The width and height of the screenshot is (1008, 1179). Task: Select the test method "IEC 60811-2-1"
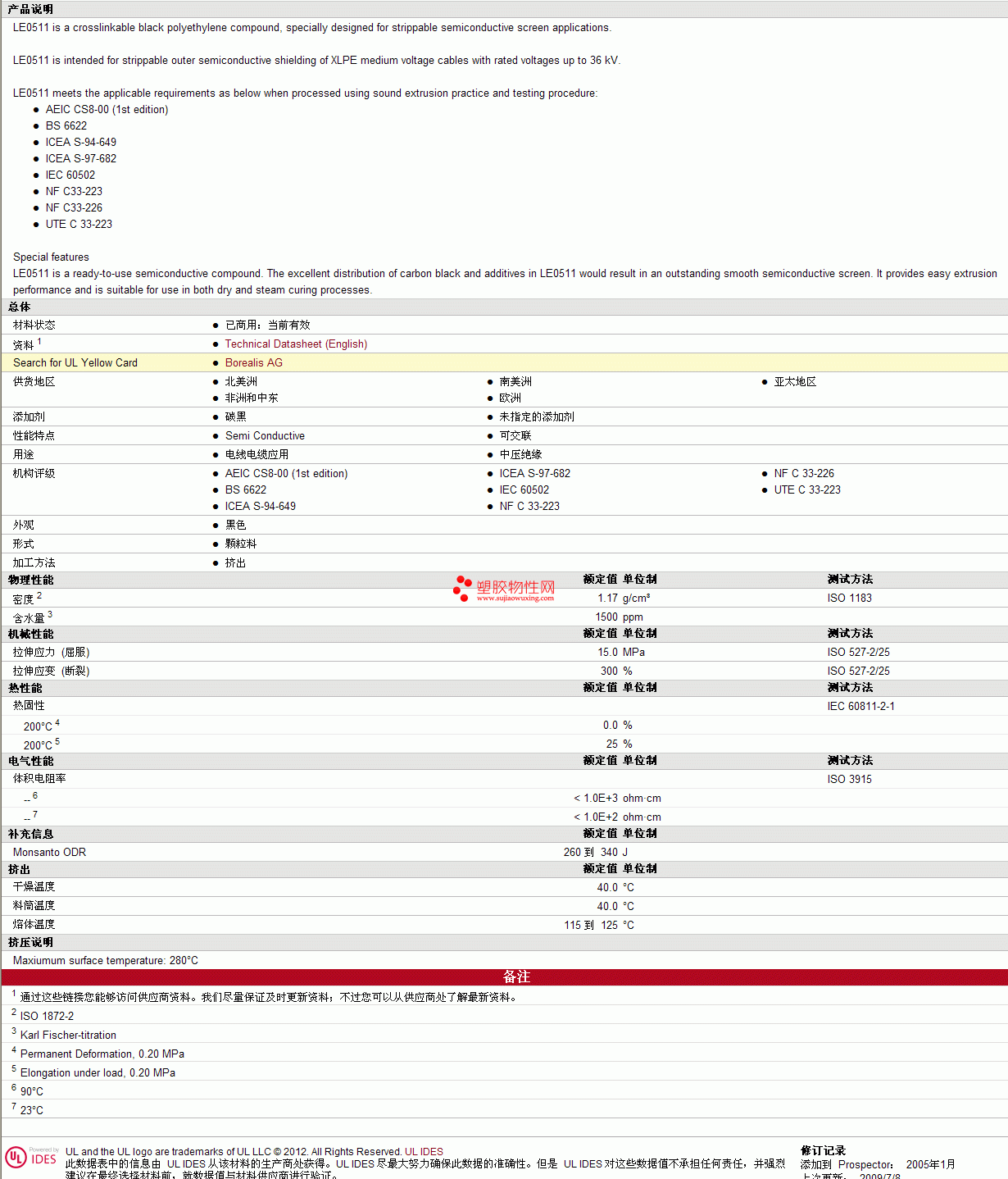point(861,707)
